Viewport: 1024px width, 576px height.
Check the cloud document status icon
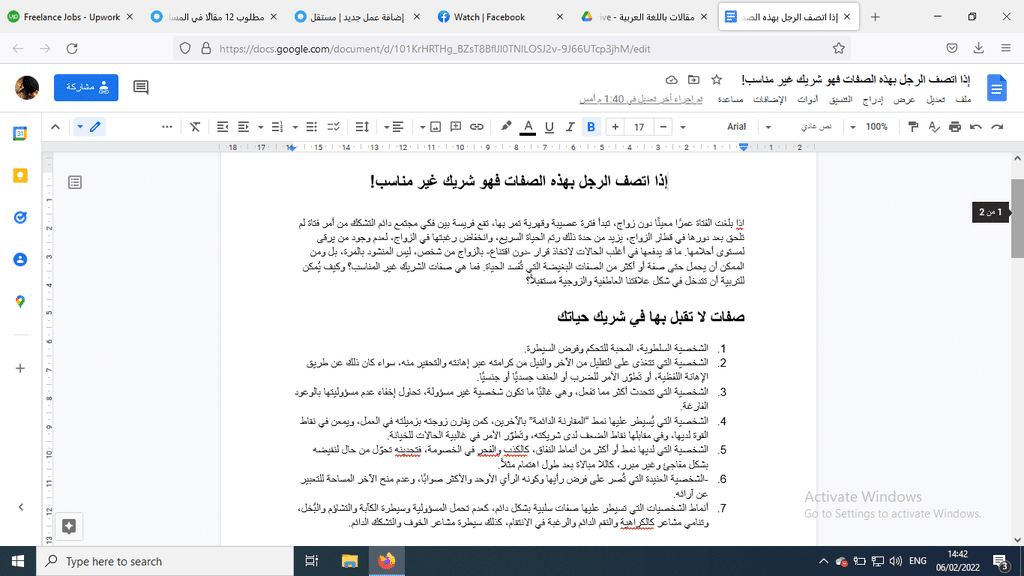[x=671, y=80]
